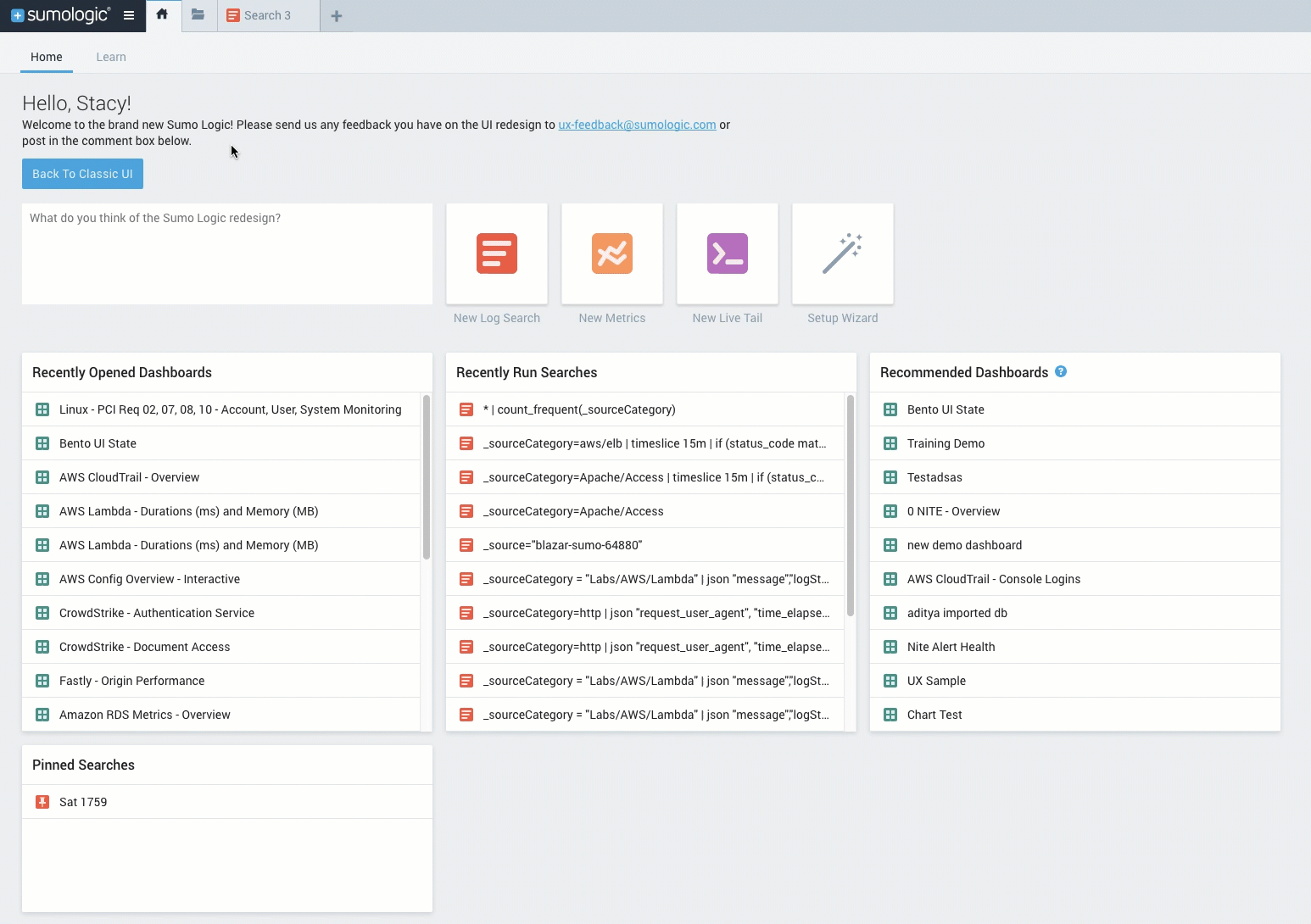Screen dimensions: 1311x924
Task: Start a New Live Tail session
Action: pos(727,253)
